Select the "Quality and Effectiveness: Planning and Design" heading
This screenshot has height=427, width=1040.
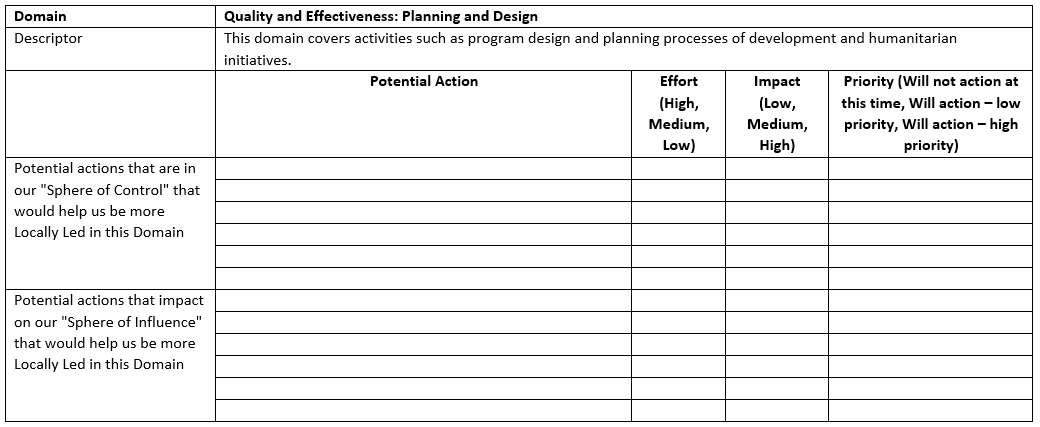tap(381, 16)
